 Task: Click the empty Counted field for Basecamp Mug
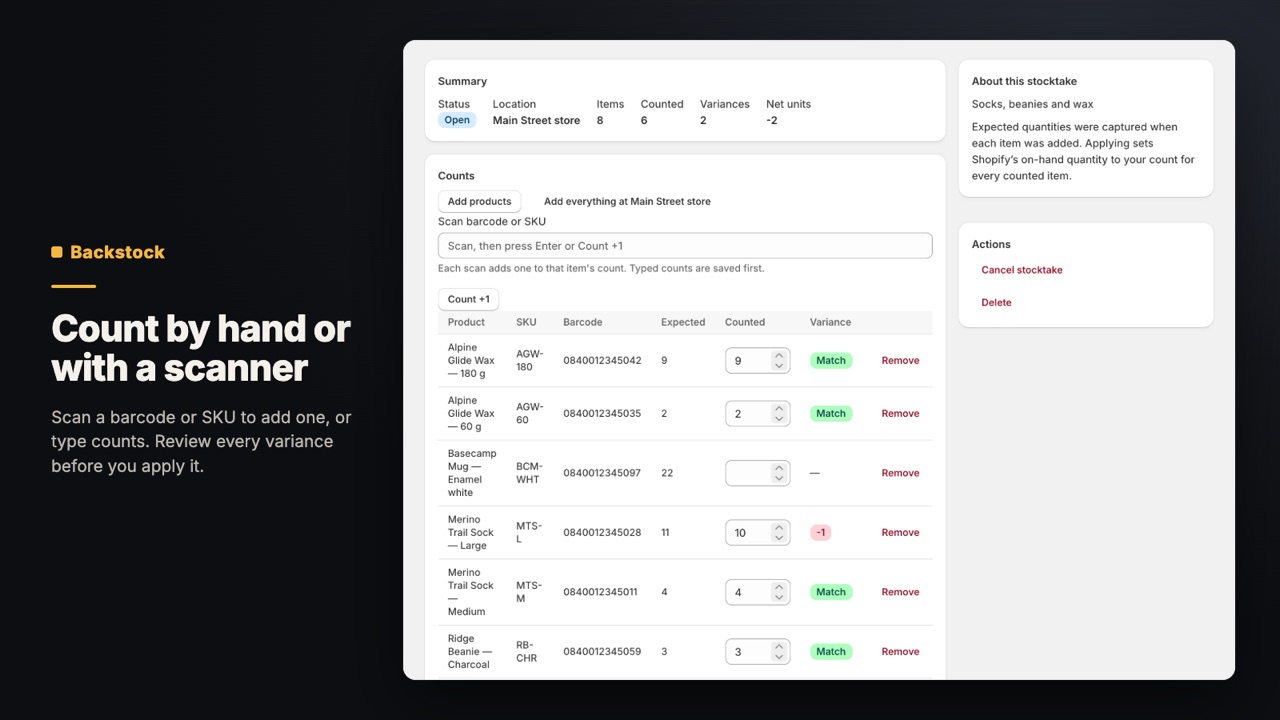point(757,473)
